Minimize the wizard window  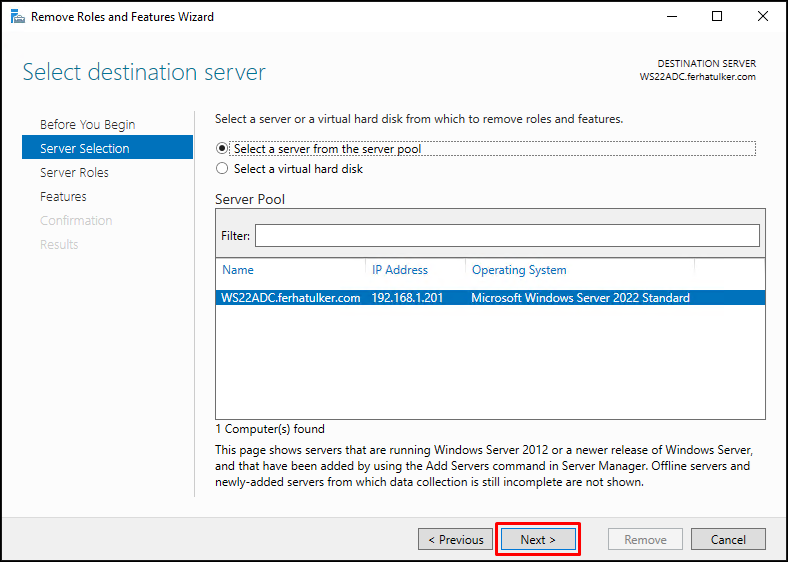(x=672, y=17)
